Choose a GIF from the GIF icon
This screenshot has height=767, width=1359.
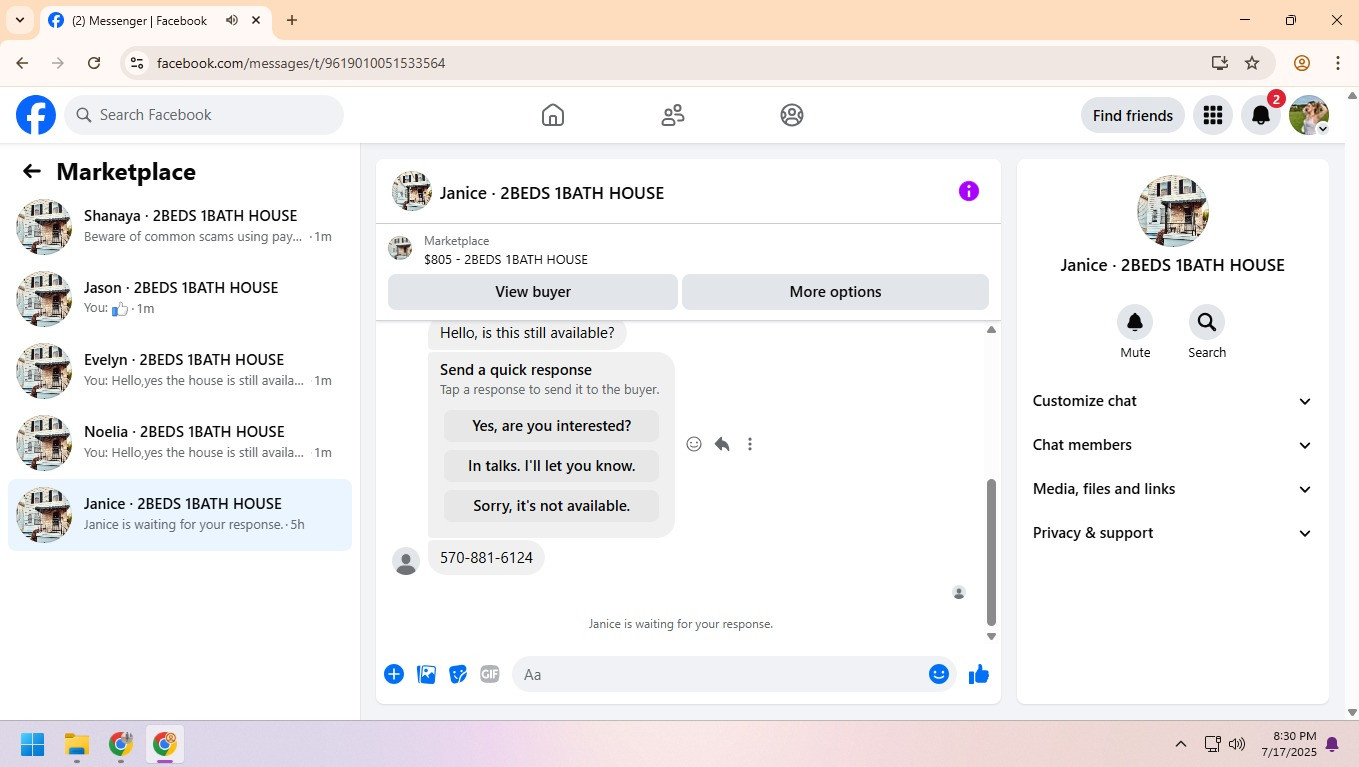490,674
